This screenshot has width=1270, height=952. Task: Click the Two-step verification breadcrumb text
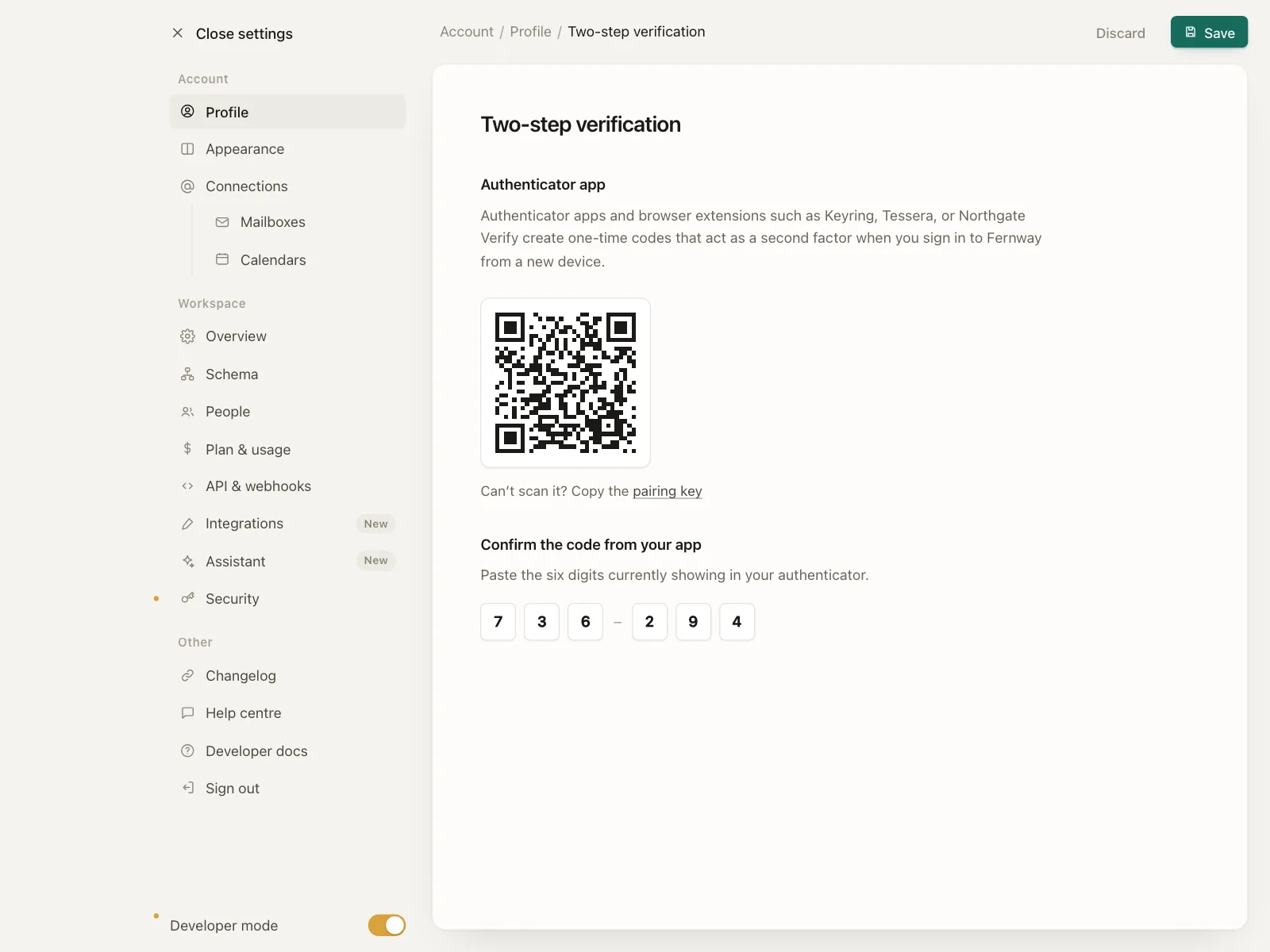point(637,32)
